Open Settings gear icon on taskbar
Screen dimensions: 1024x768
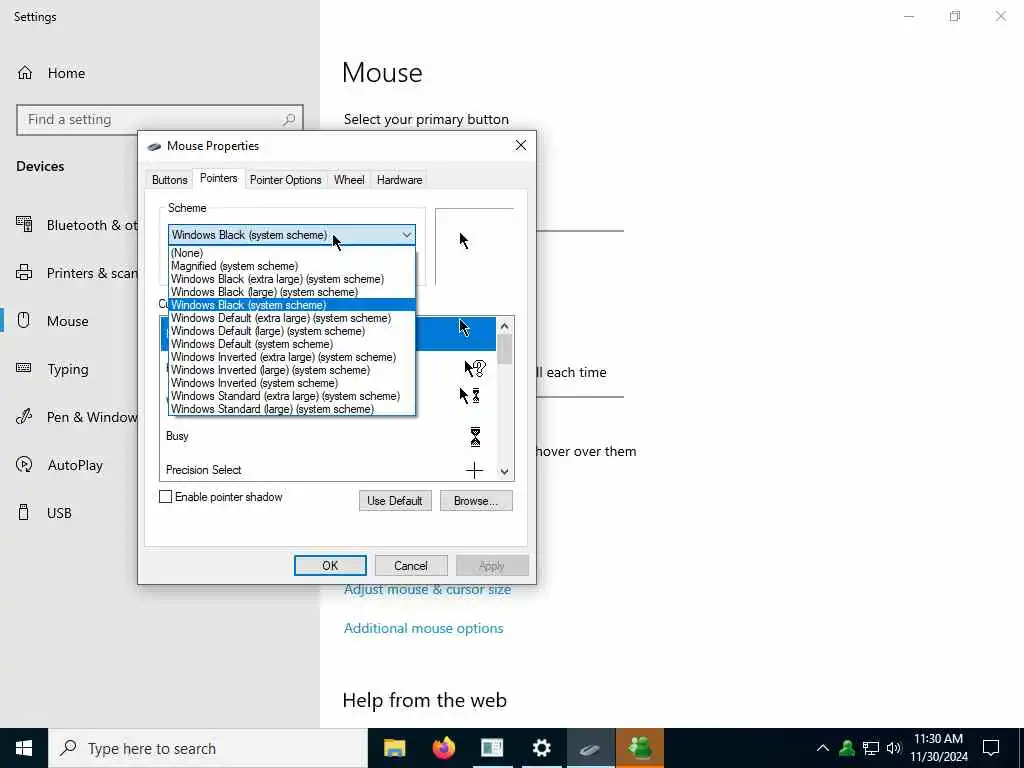pos(541,748)
